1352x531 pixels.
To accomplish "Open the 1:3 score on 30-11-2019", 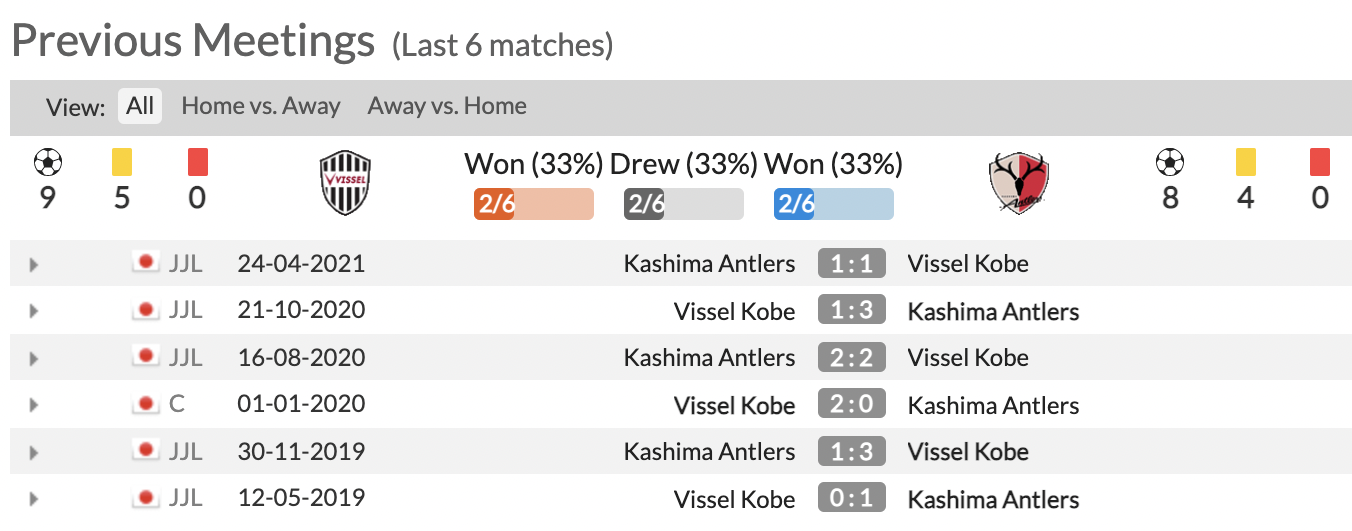I will point(852,452).
